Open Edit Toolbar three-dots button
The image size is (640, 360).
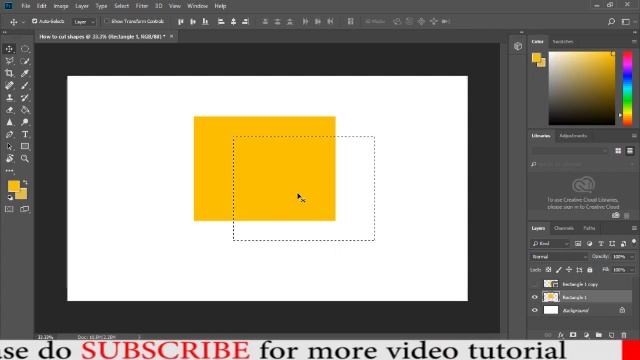pyautogui.click(x=9, y=171)
